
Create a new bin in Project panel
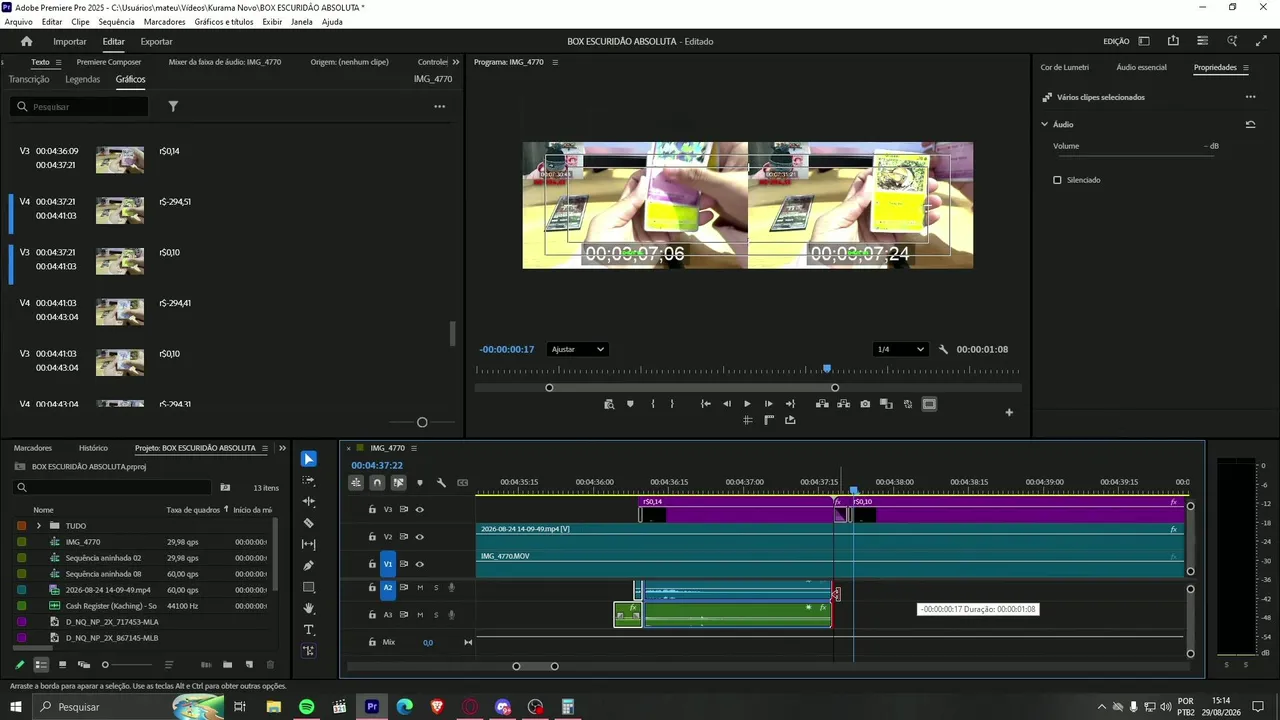click(x=227, y=664)
